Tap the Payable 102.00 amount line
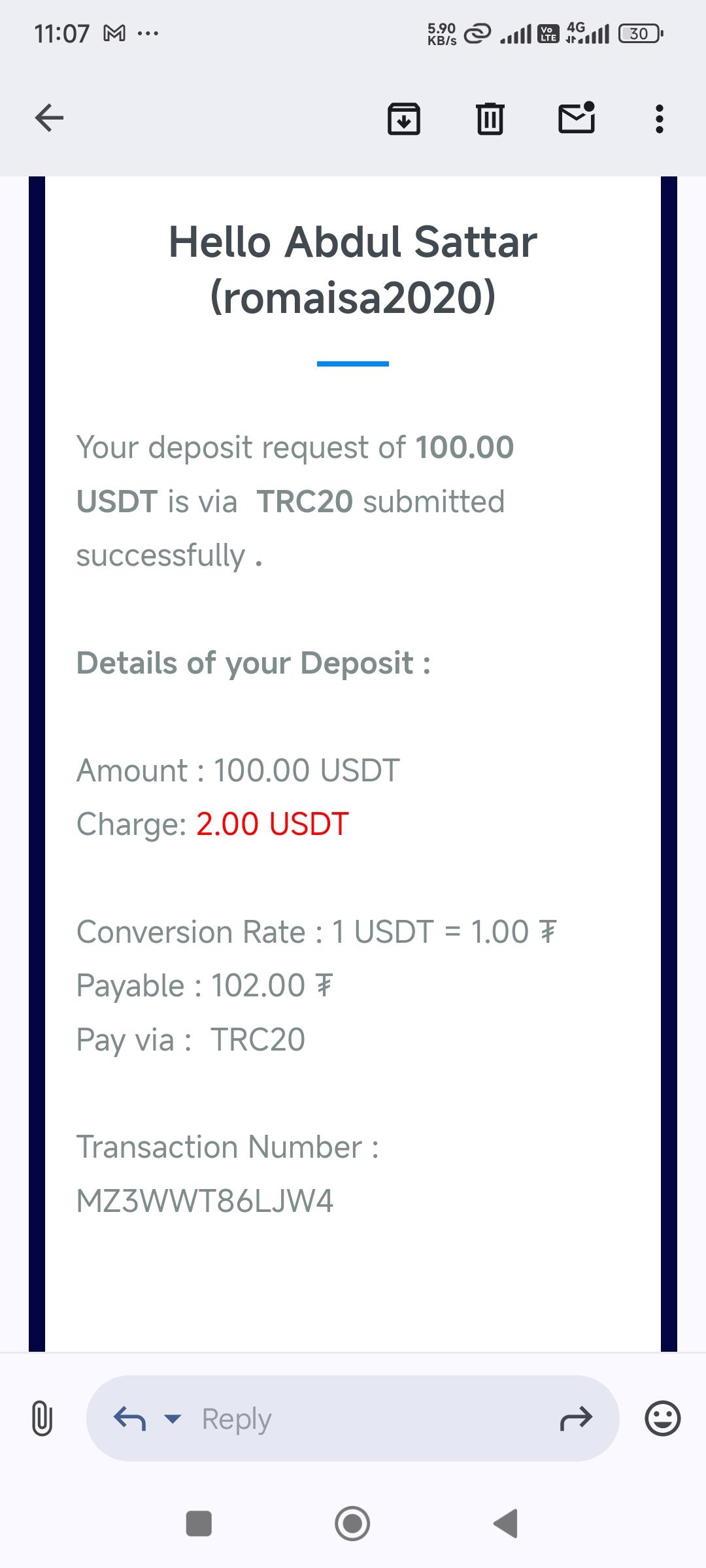 [x=205, y=985]
